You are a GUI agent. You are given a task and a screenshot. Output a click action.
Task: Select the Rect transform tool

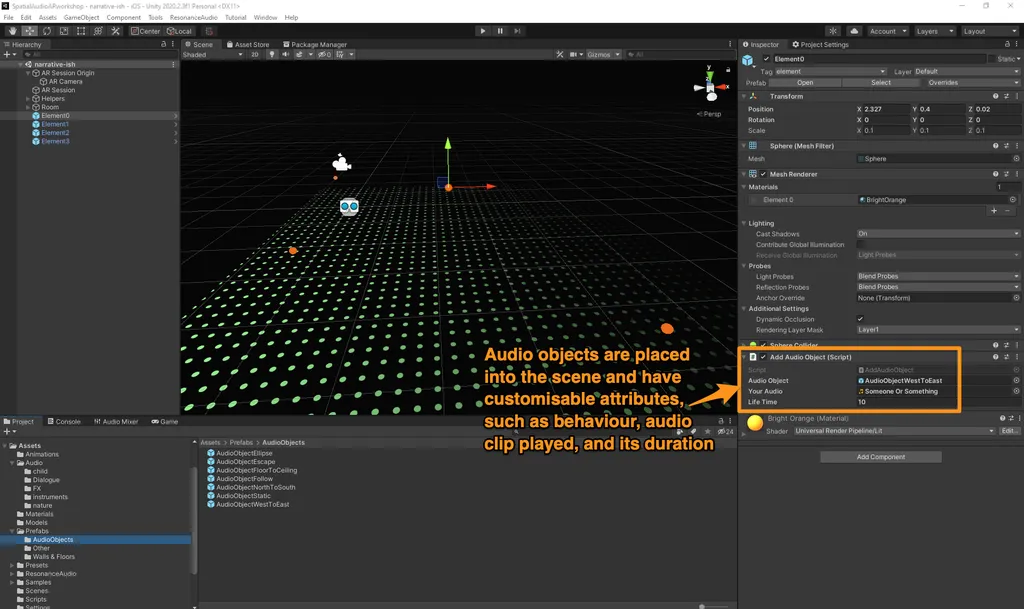pos(81,31)
